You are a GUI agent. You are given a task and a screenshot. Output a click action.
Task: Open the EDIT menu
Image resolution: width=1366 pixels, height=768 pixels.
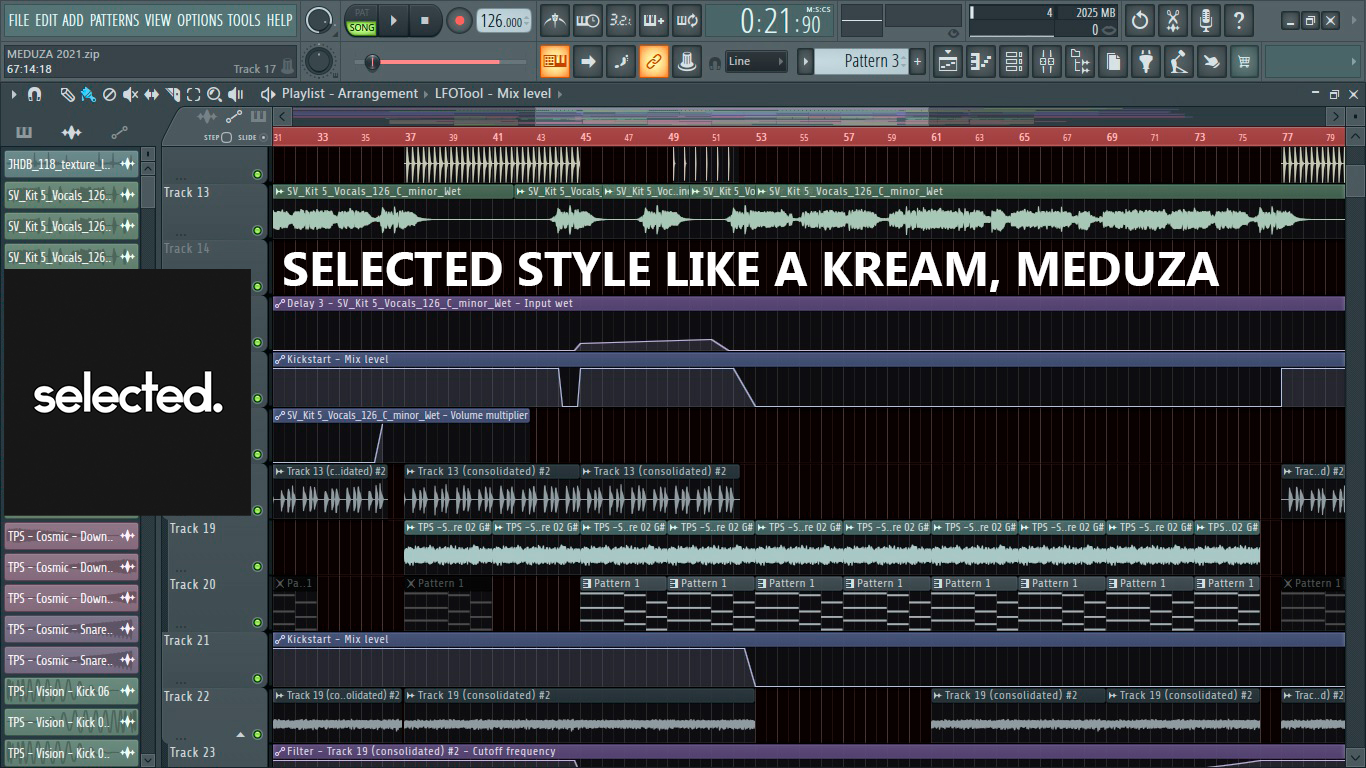[46, 20]
